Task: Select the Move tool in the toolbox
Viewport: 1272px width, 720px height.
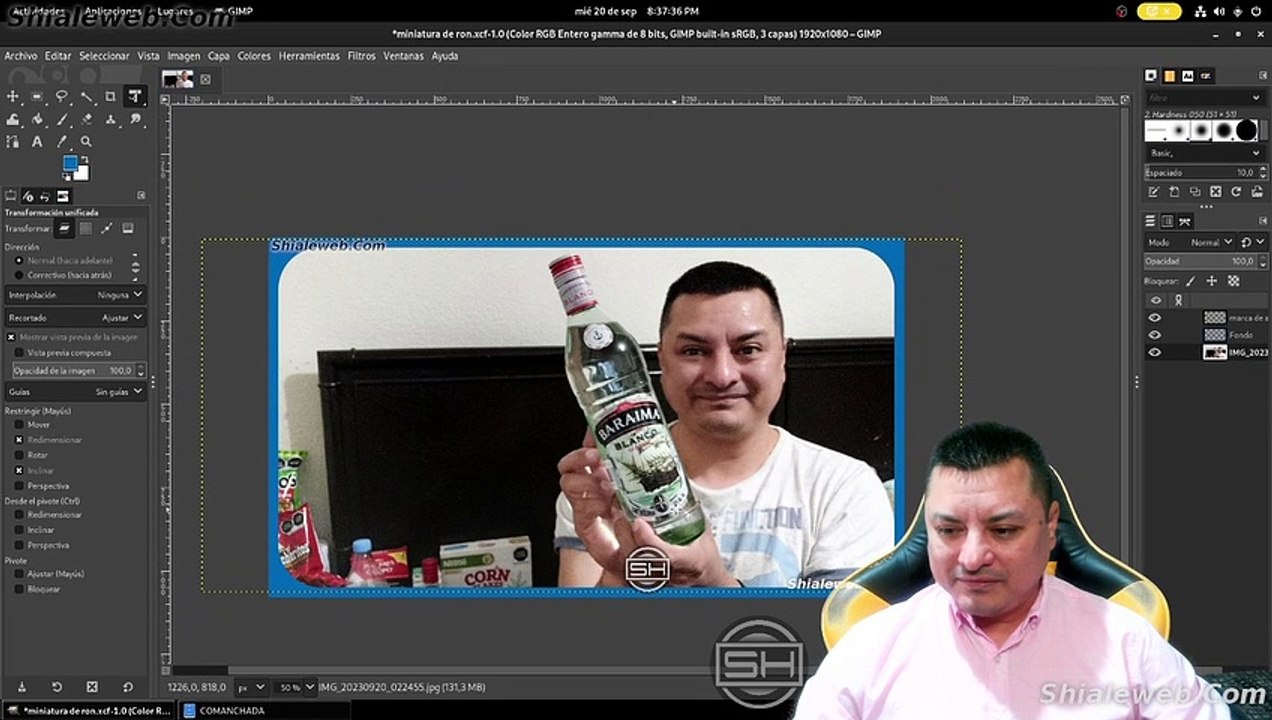Action: point(13,97)
